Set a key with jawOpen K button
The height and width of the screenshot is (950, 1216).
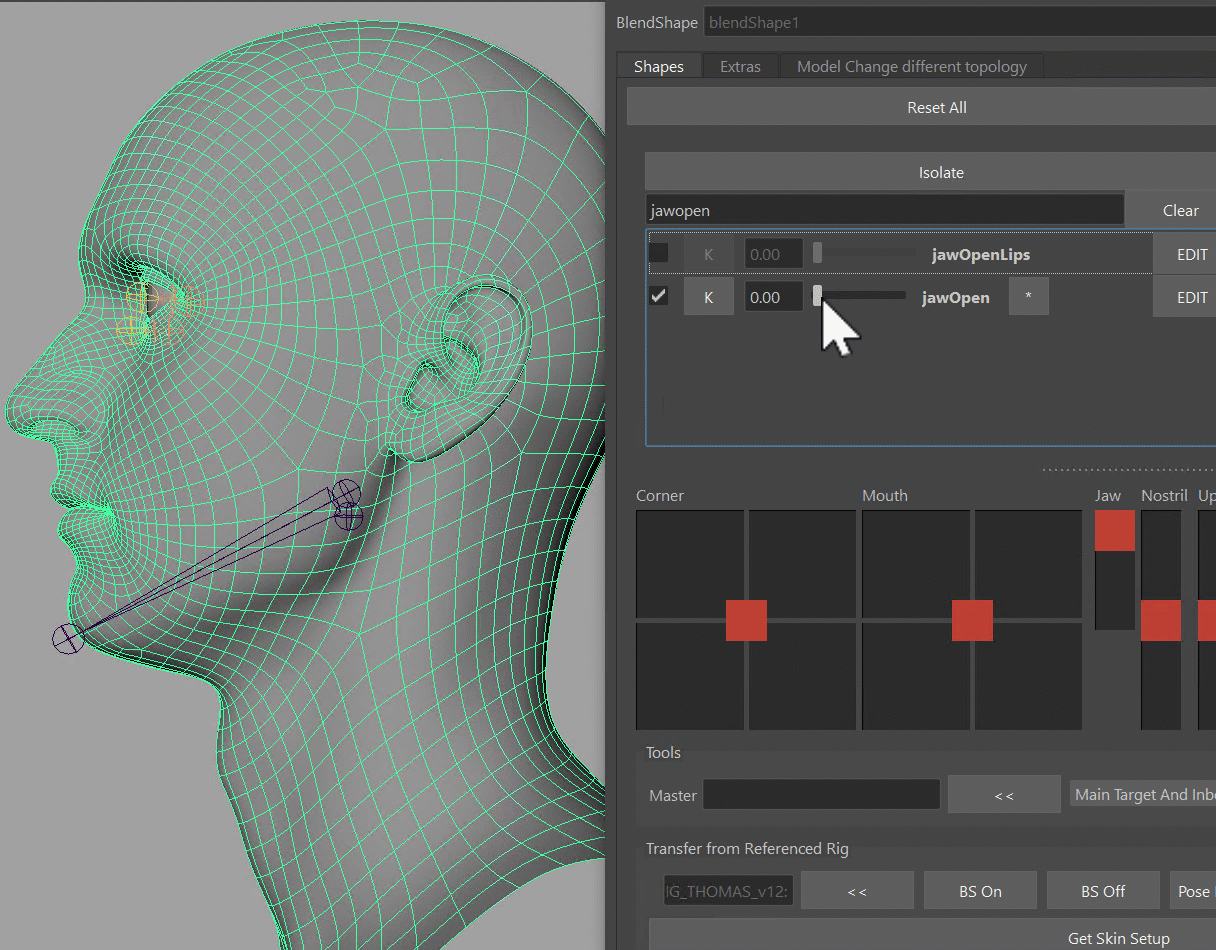(x=709, y=297)
